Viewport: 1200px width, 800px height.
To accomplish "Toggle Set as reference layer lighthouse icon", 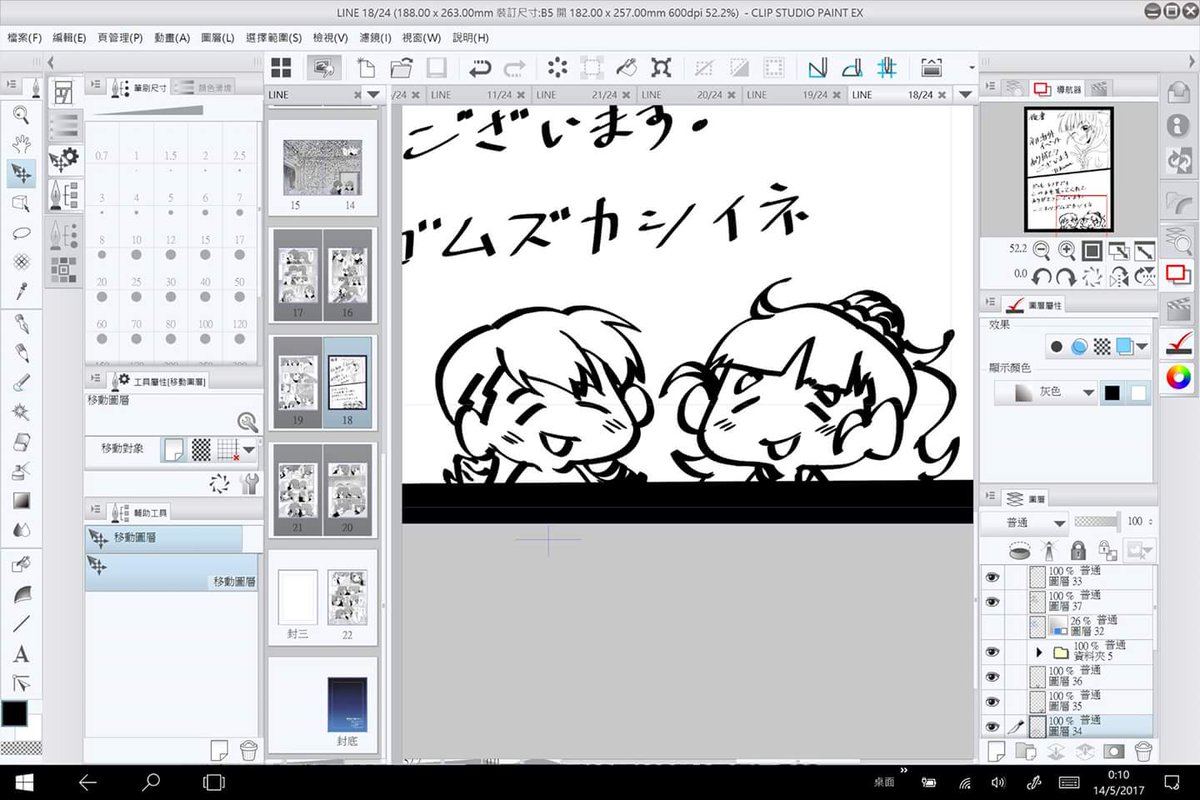I will (x=1047, y=550).
